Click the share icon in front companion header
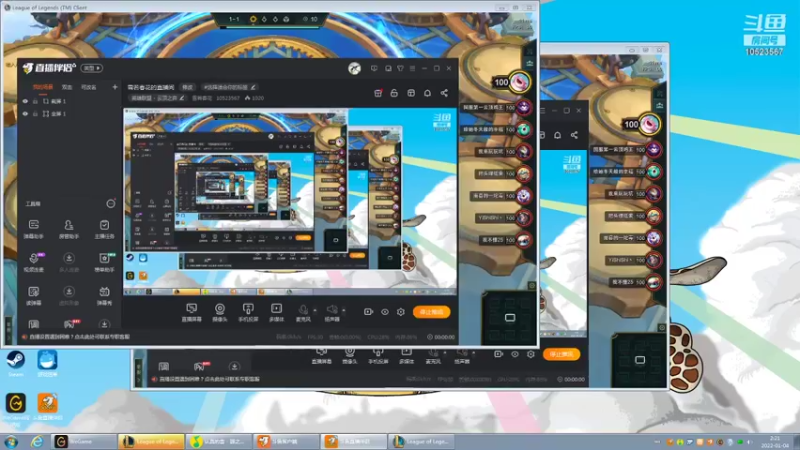The height and width of the screenshot is (450, 800). [444, 93]
